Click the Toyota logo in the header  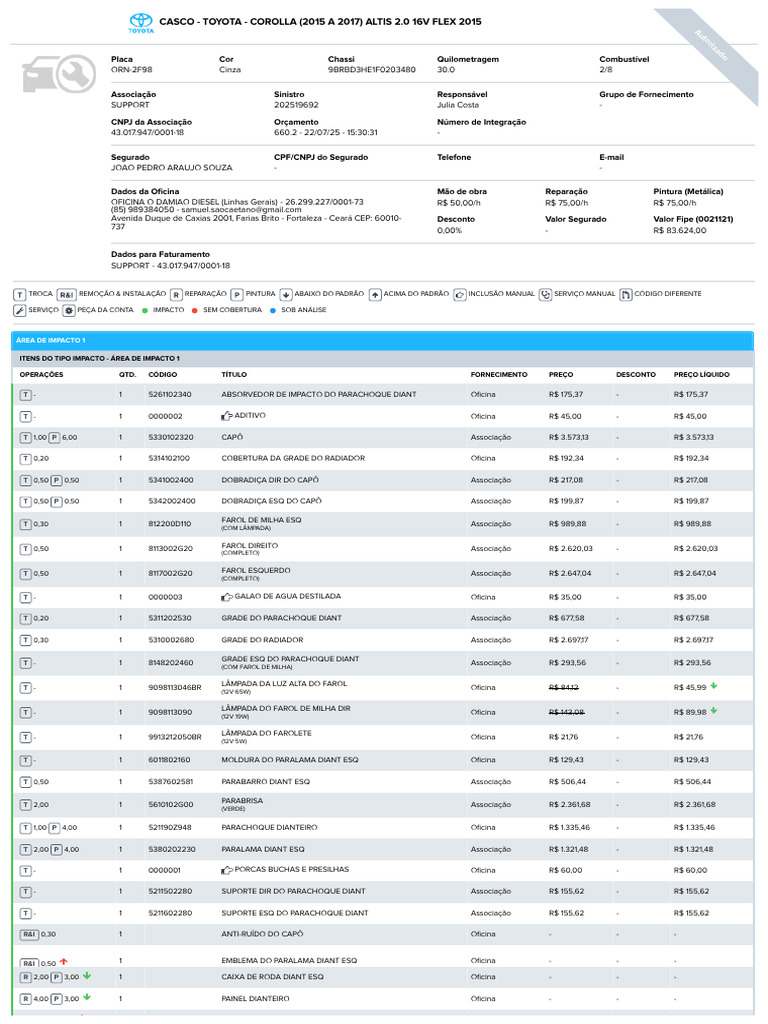(x=140, y=23)
